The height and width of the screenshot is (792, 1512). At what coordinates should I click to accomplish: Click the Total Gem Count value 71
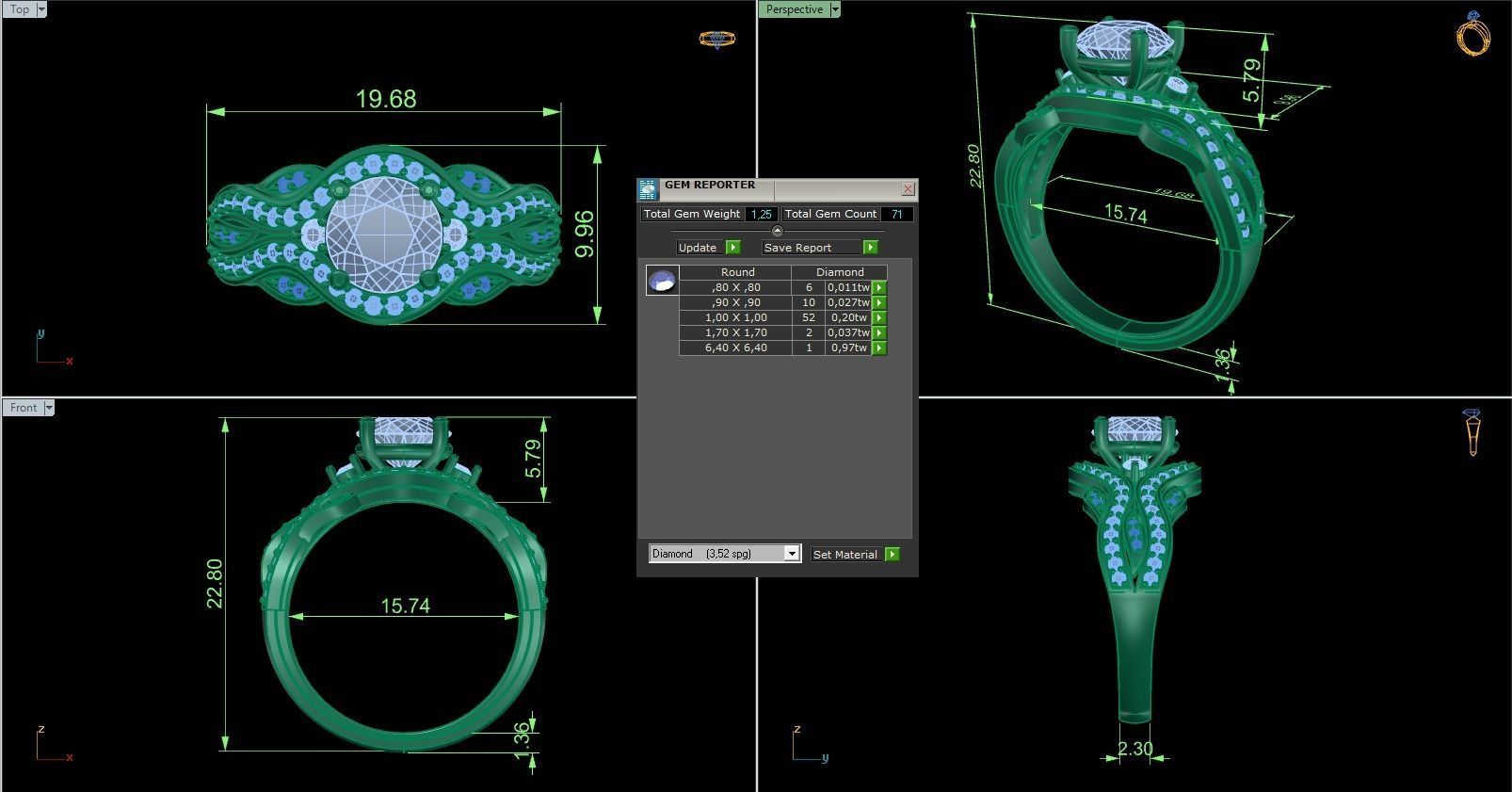click(897, 214)
